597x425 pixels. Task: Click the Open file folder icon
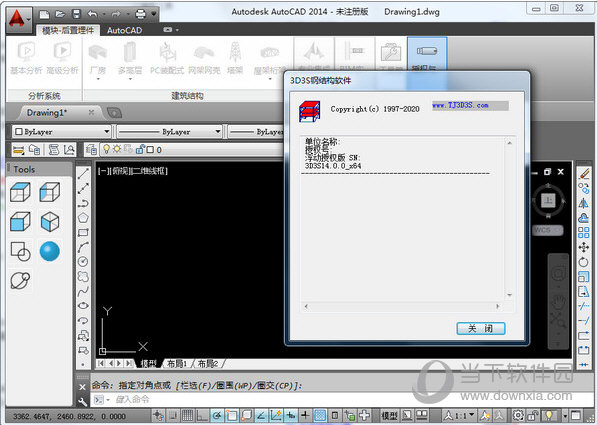point(61,14)
